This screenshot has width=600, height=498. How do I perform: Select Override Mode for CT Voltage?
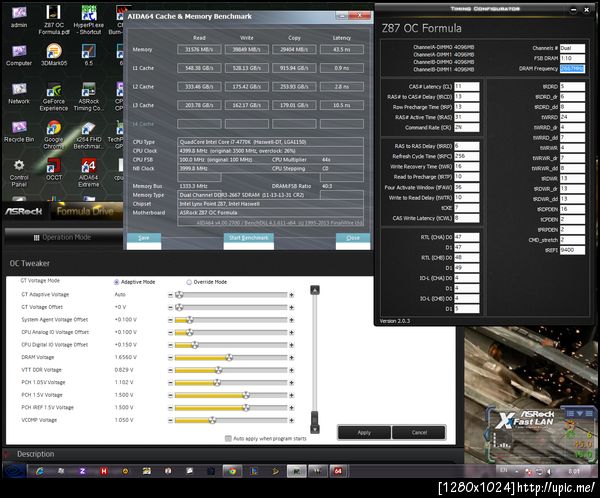click(189, 282)
